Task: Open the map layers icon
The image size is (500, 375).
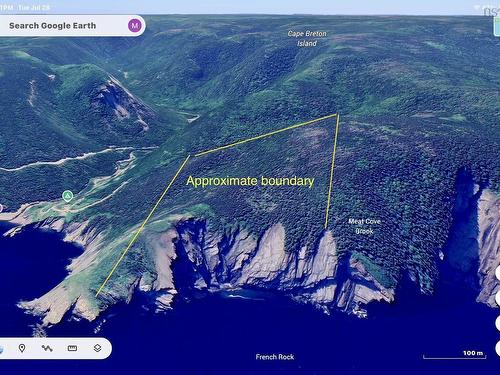Action: (x=97, y=348)
